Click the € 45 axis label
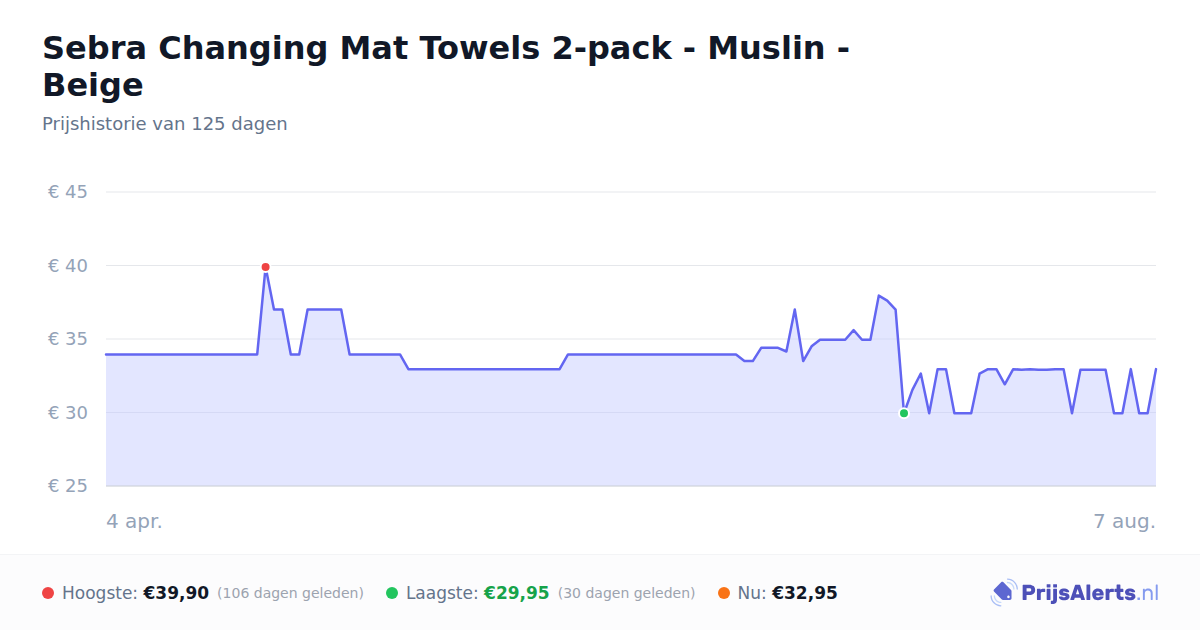This screenshot has width=1200, height=630. [x=68, y=192]
